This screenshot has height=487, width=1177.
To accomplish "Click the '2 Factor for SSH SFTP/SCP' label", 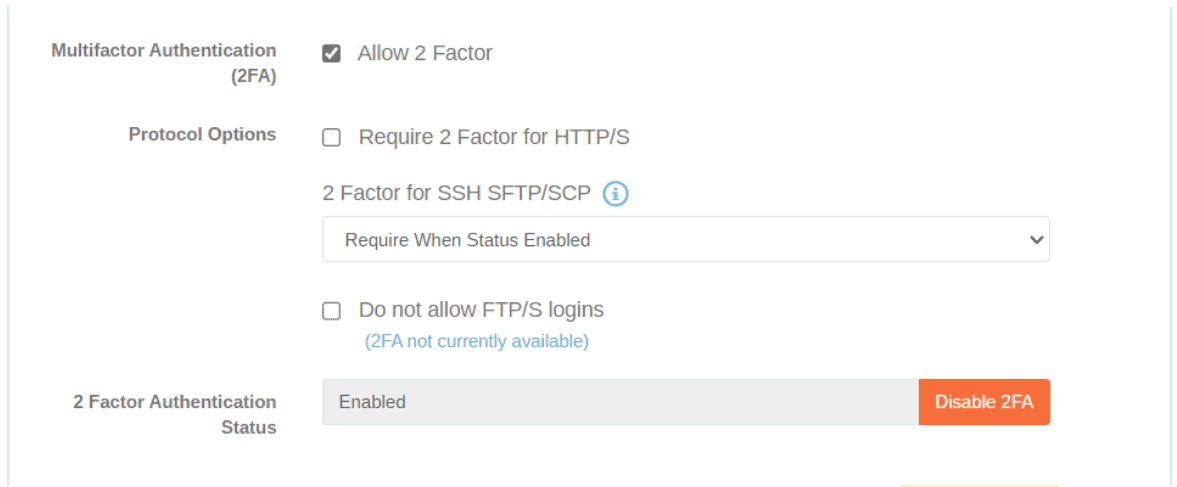I will pyautogui.click(x=456, y=194).
